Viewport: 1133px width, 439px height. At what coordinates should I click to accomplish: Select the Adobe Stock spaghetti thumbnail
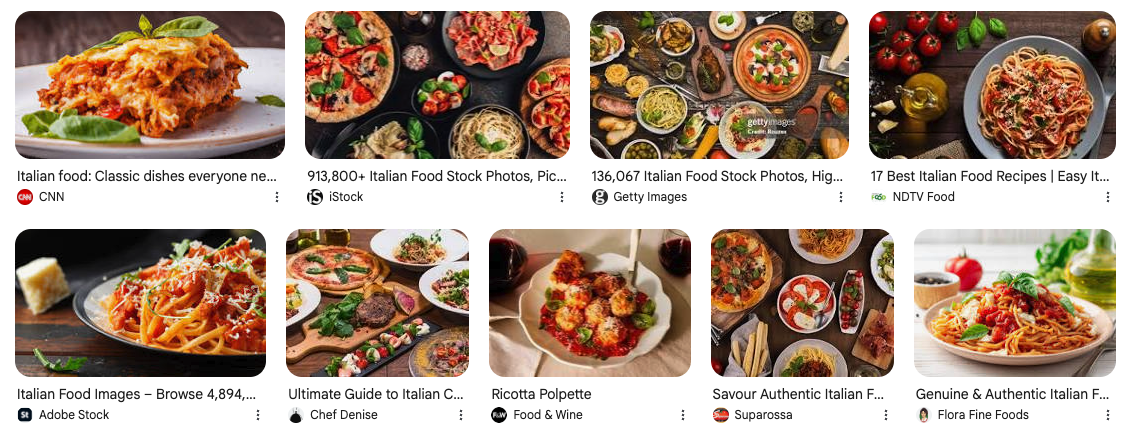point(141,302)
